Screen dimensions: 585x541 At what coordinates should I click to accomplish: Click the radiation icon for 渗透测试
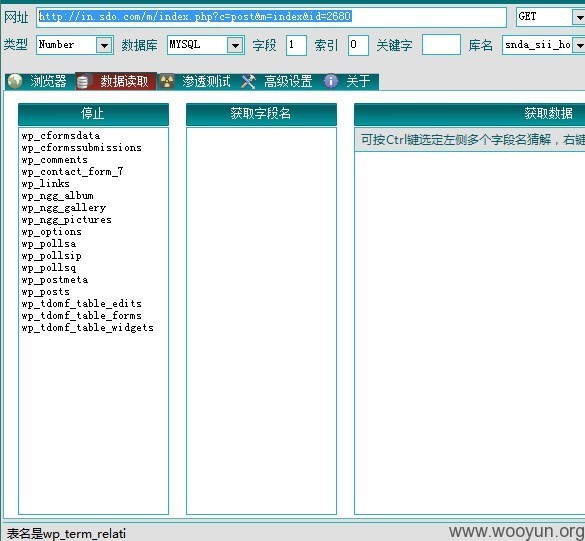[x=167, y=81]
